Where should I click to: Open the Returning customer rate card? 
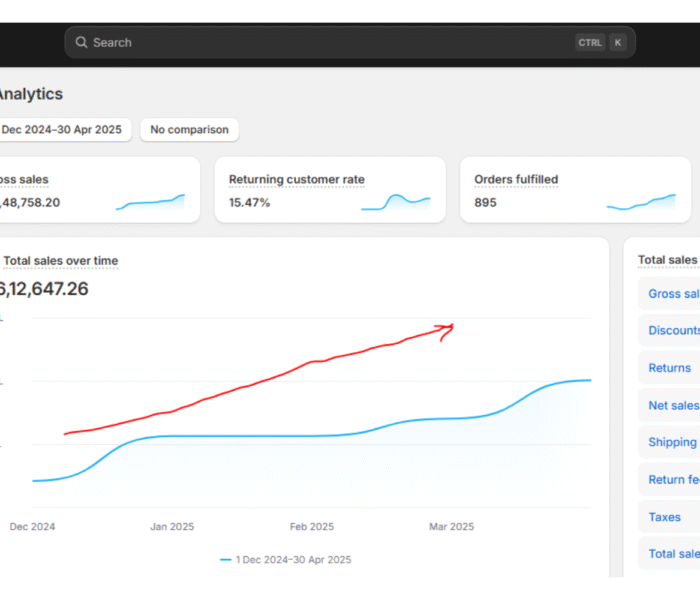tap(330, 190)
